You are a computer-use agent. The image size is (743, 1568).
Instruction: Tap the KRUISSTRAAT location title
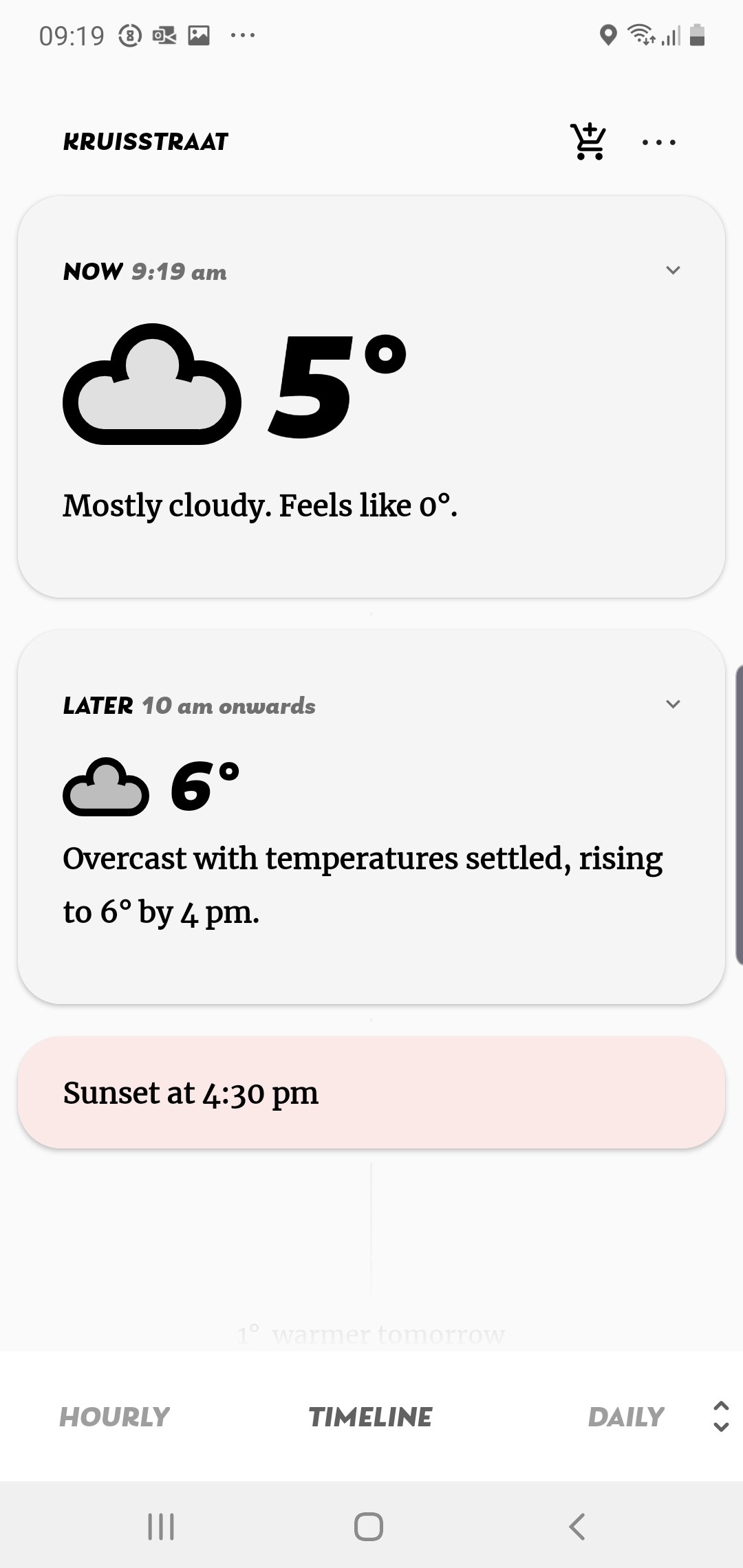(145, 142)
